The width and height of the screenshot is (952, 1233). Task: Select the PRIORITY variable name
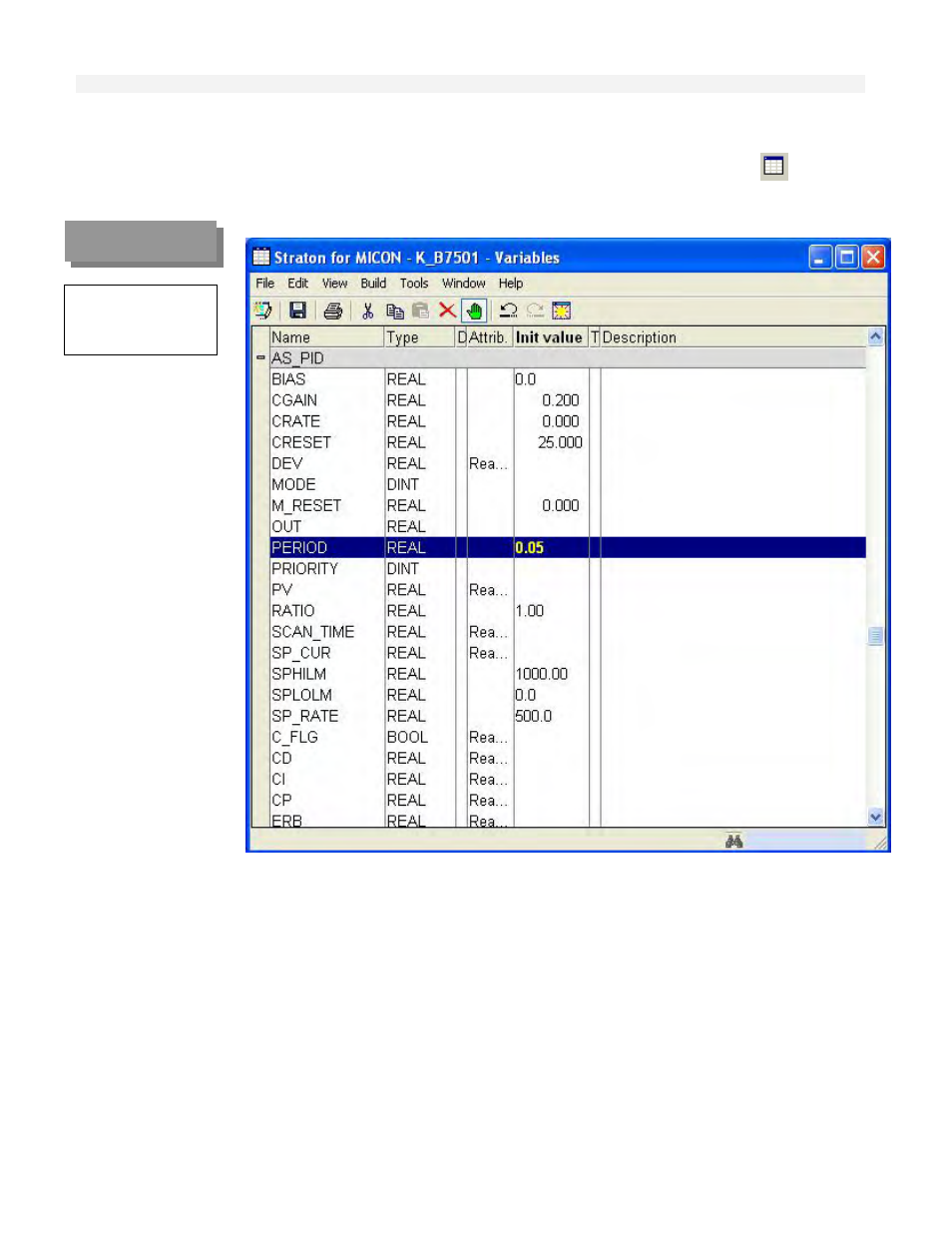304,568
